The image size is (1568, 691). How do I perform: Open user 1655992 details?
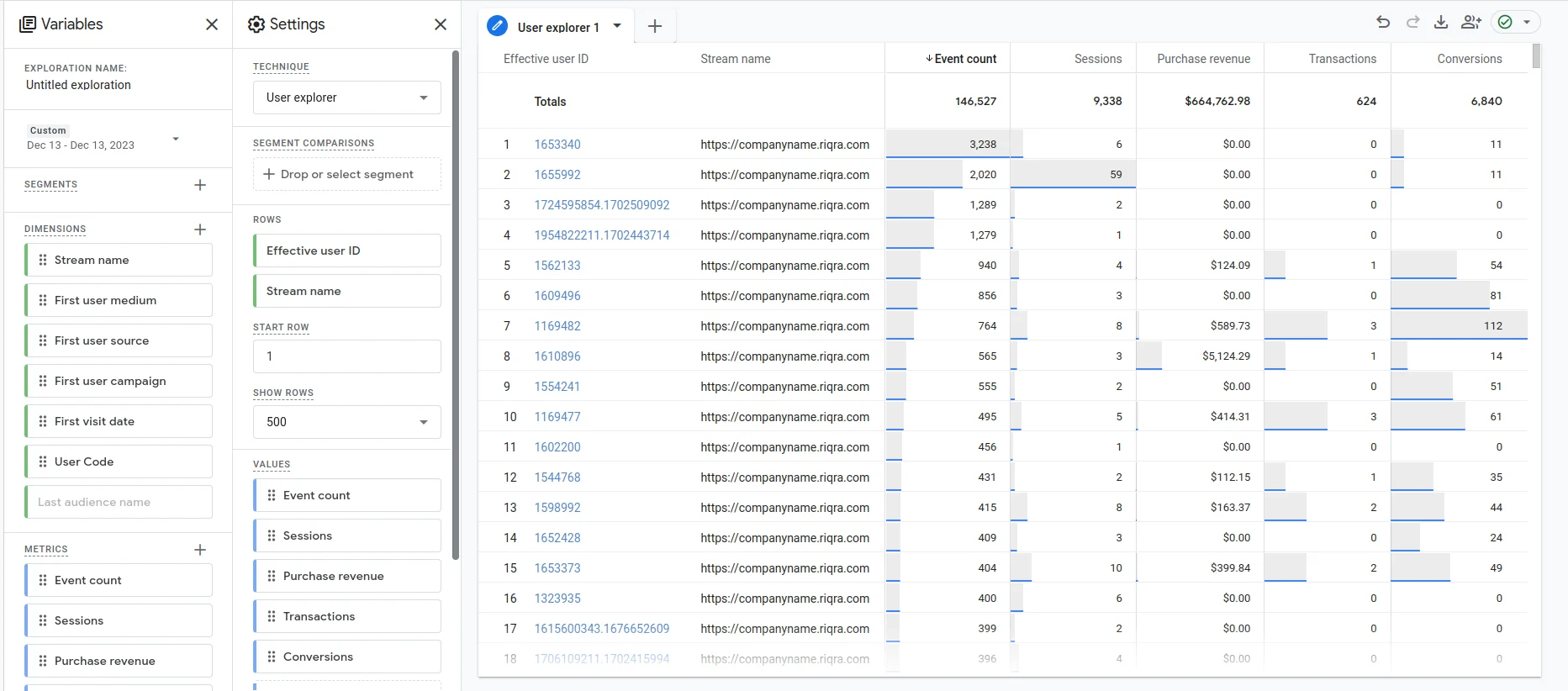click(557, 175)
